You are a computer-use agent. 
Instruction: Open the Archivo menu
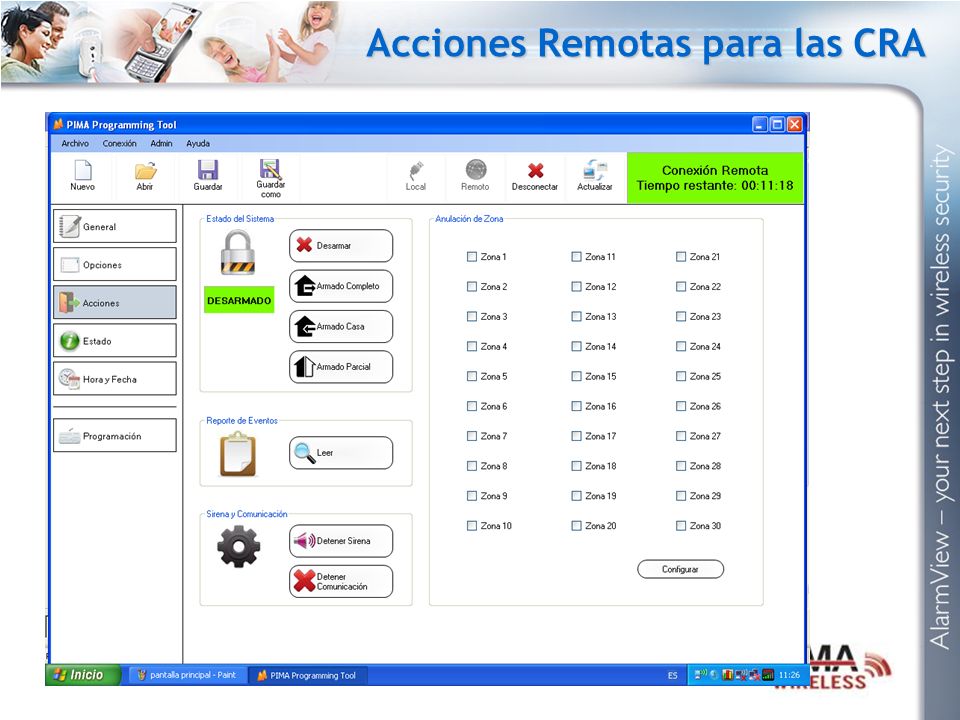(75, 143)
